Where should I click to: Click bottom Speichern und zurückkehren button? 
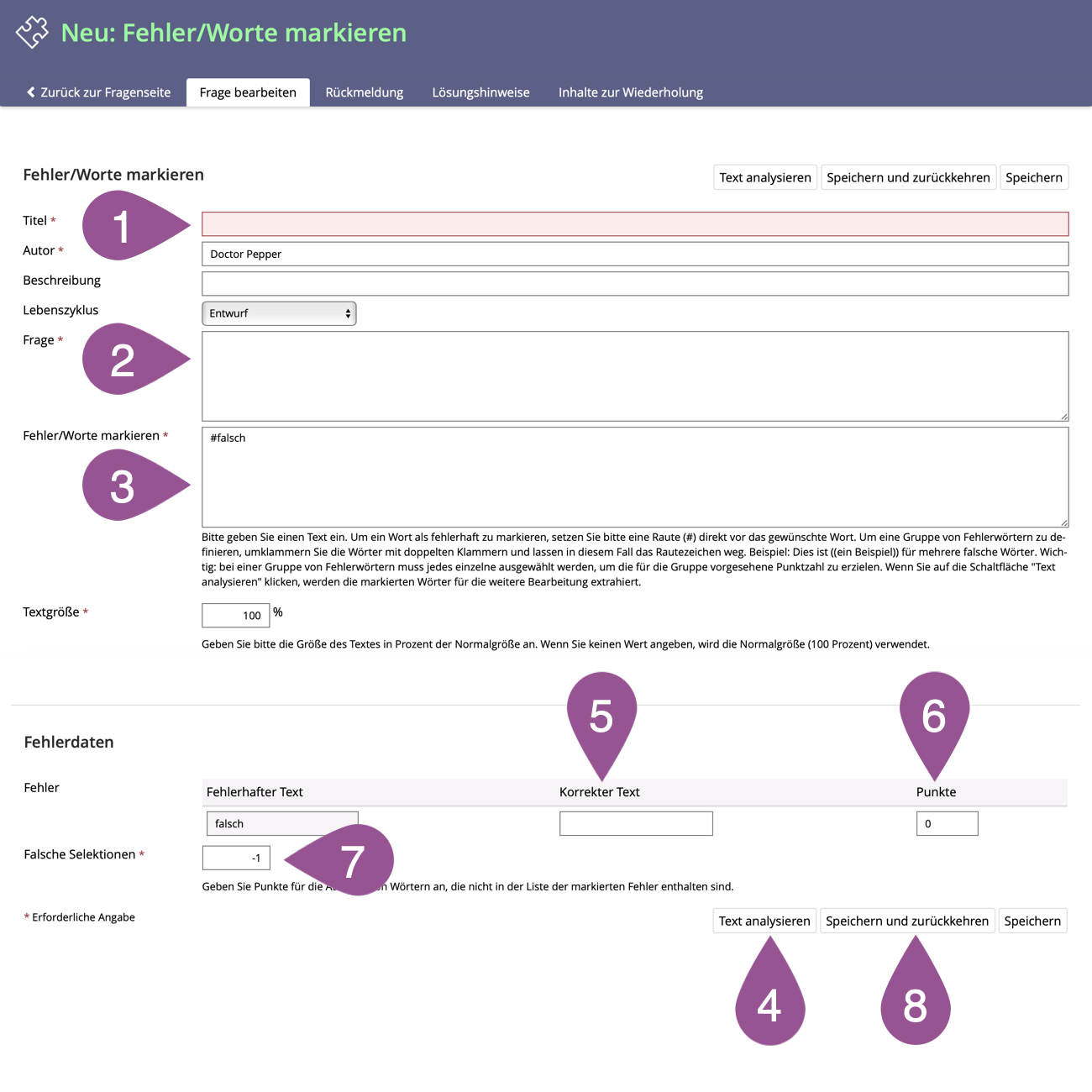pos(906,921)
